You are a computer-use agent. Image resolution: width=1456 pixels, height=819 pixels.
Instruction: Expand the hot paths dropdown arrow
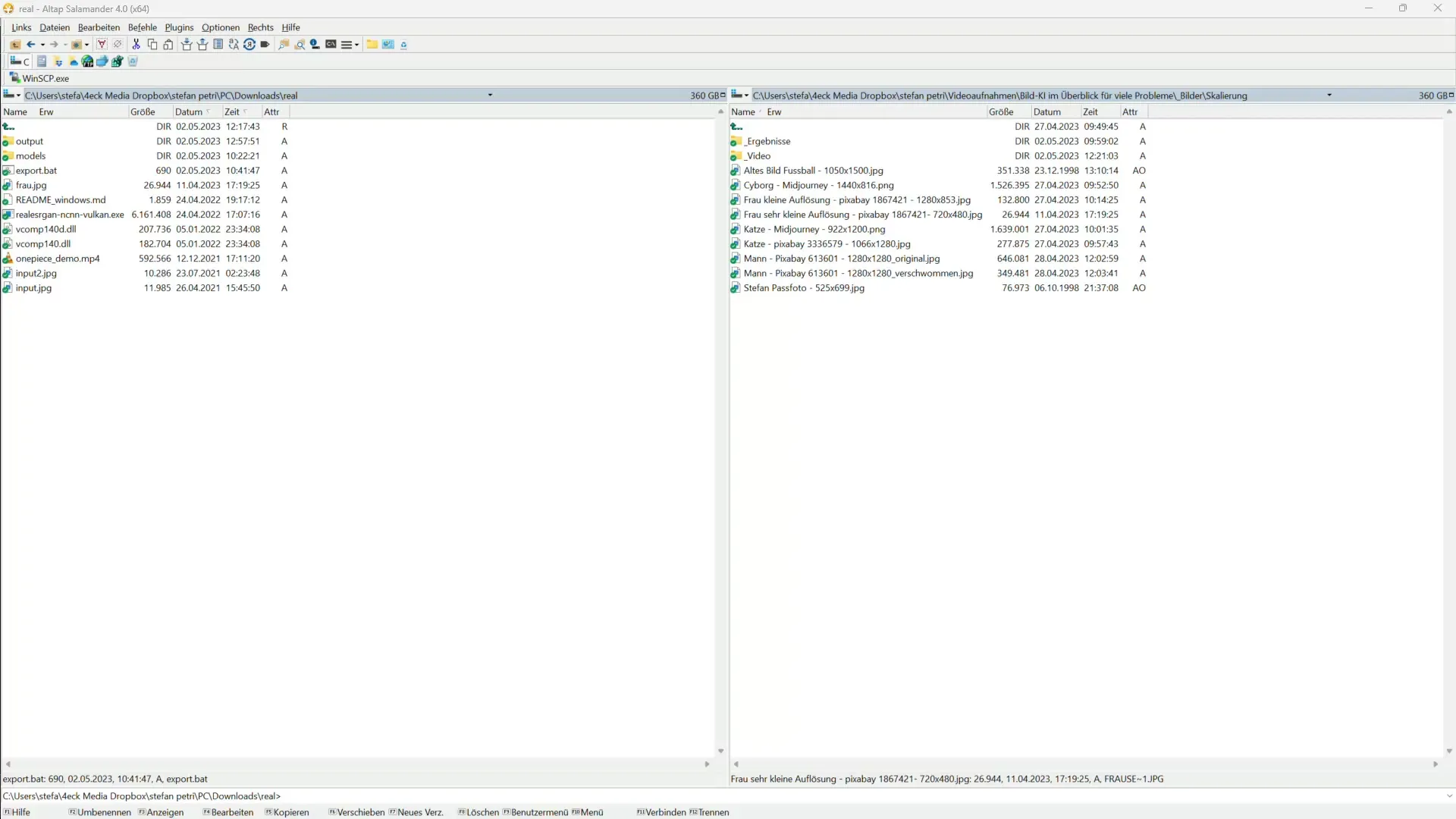[x=86, y=45]
